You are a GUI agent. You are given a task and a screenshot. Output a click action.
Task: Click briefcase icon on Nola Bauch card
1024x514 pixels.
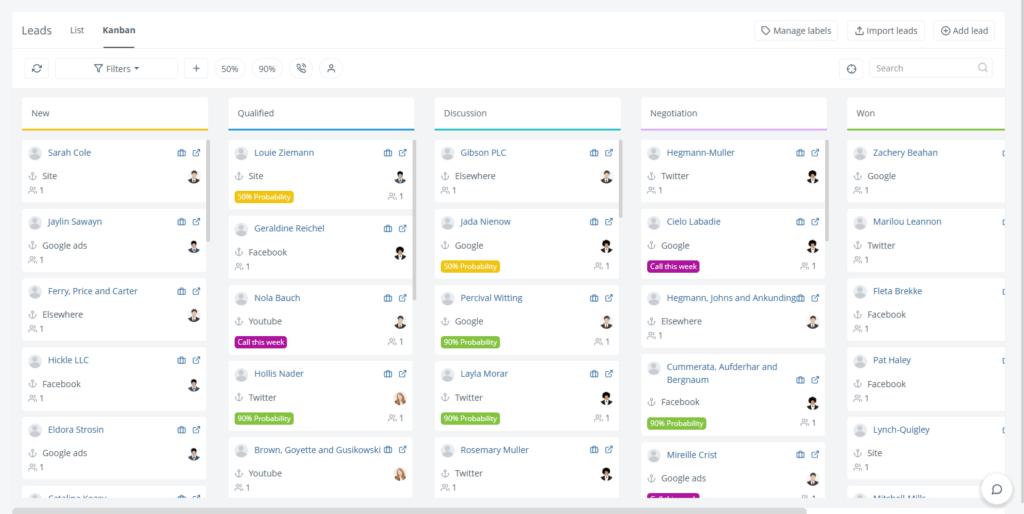(388, 298)
